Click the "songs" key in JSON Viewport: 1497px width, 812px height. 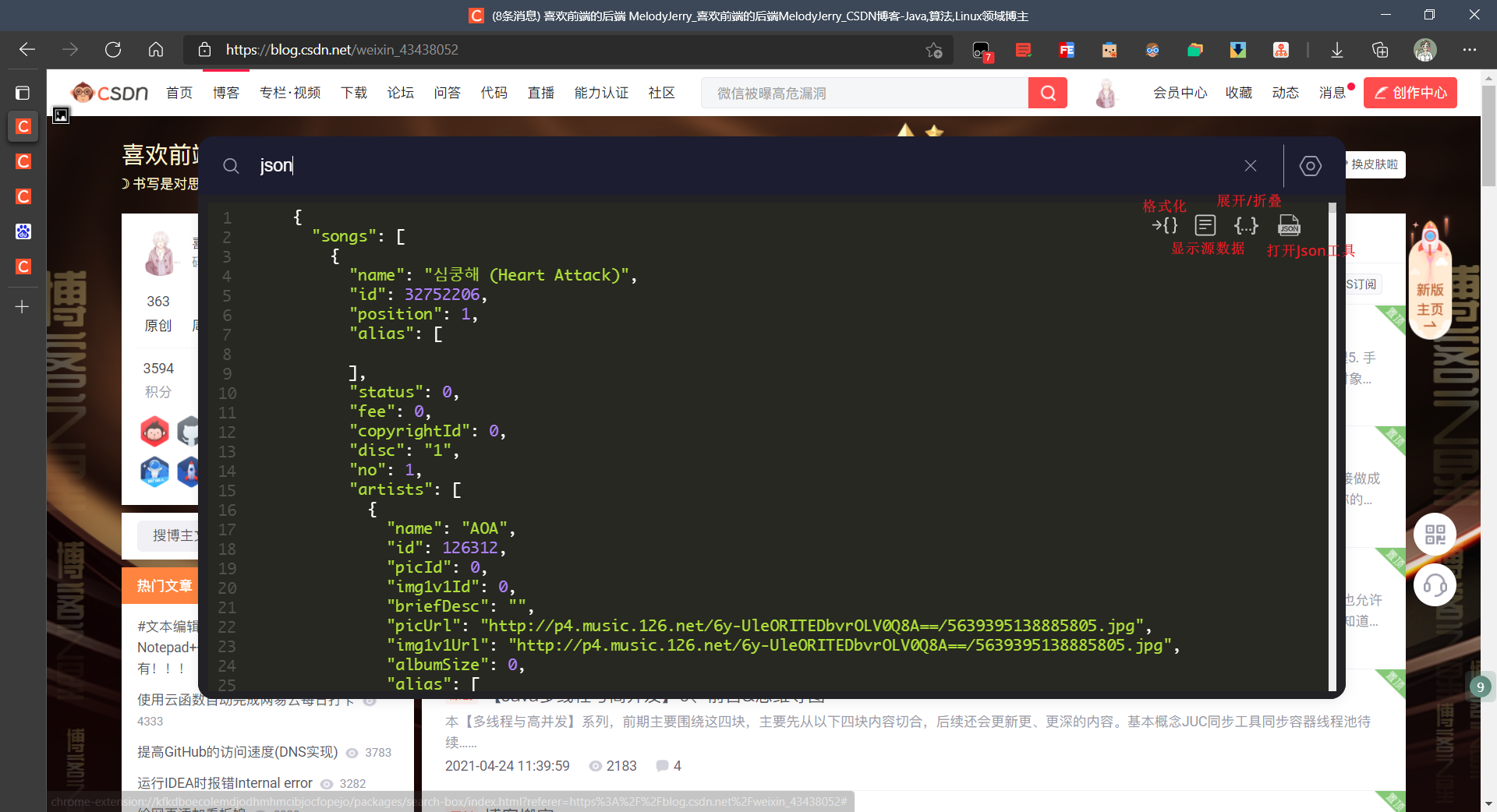[x=344, y=236]
